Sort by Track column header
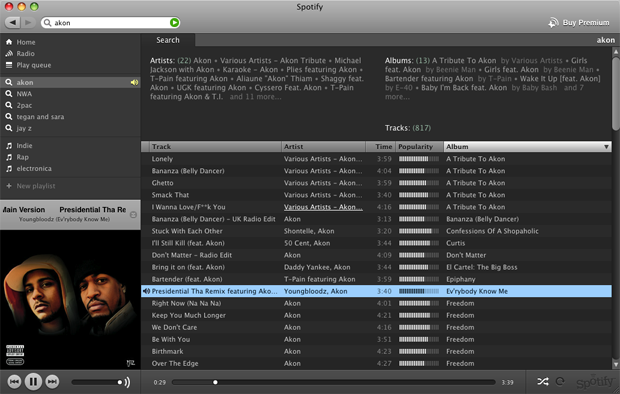Screen dimensions: 620x394 coord(215,147)
